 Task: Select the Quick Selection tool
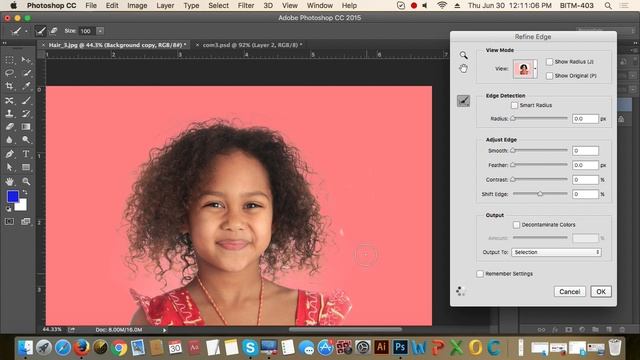point(26,73)
